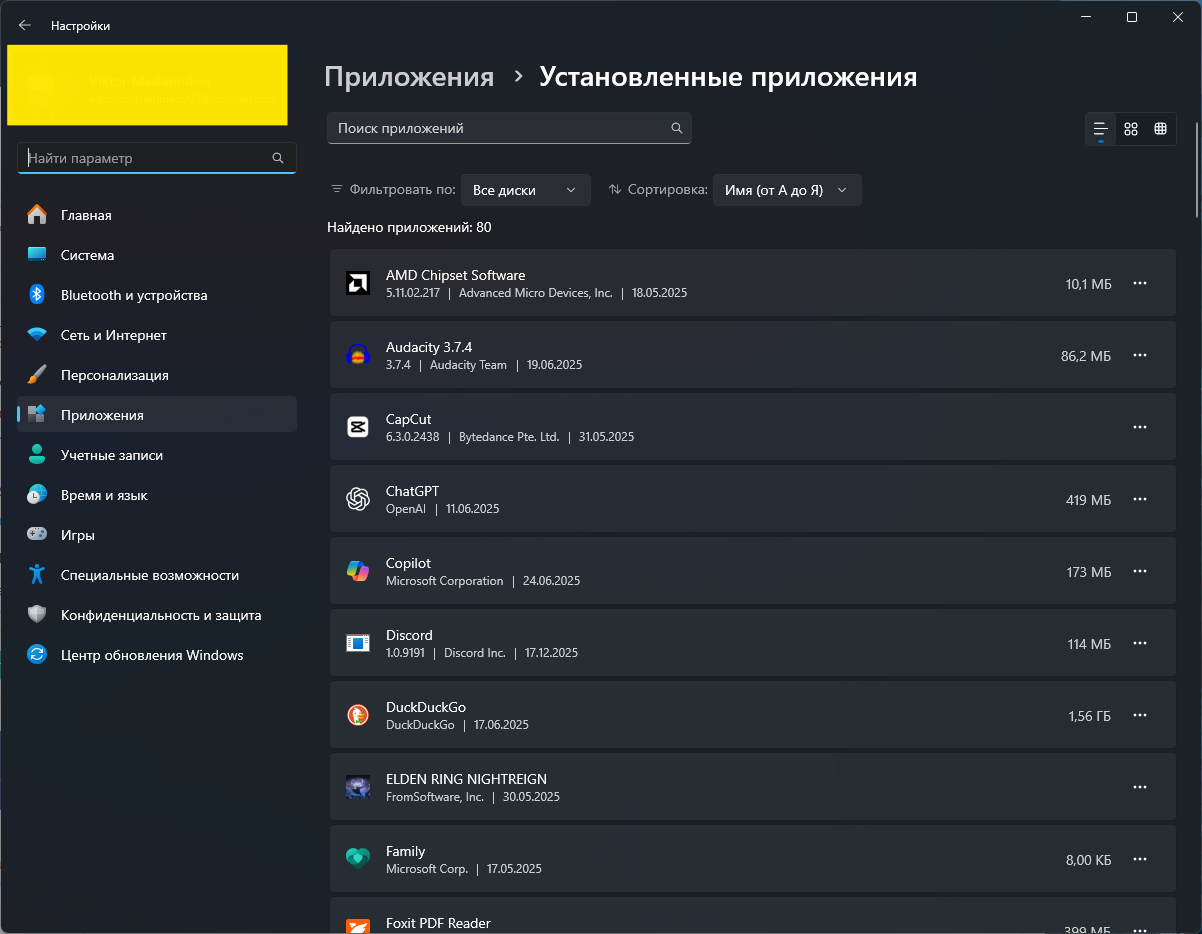
Task: Click the Discord Inc. publisher text
Action: click(x=475, y=653)
